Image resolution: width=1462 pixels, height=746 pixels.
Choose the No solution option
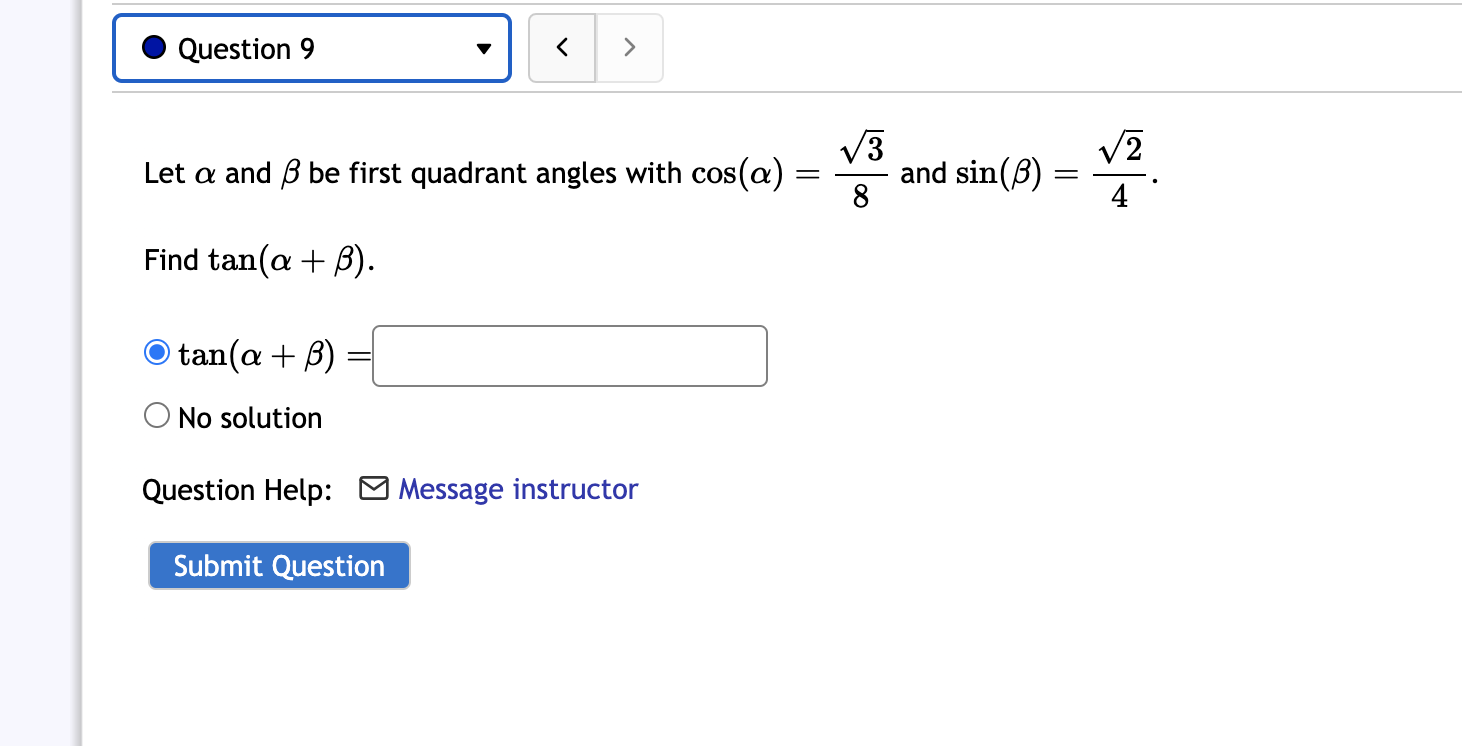pyautogui.click(x=156, y=414)
